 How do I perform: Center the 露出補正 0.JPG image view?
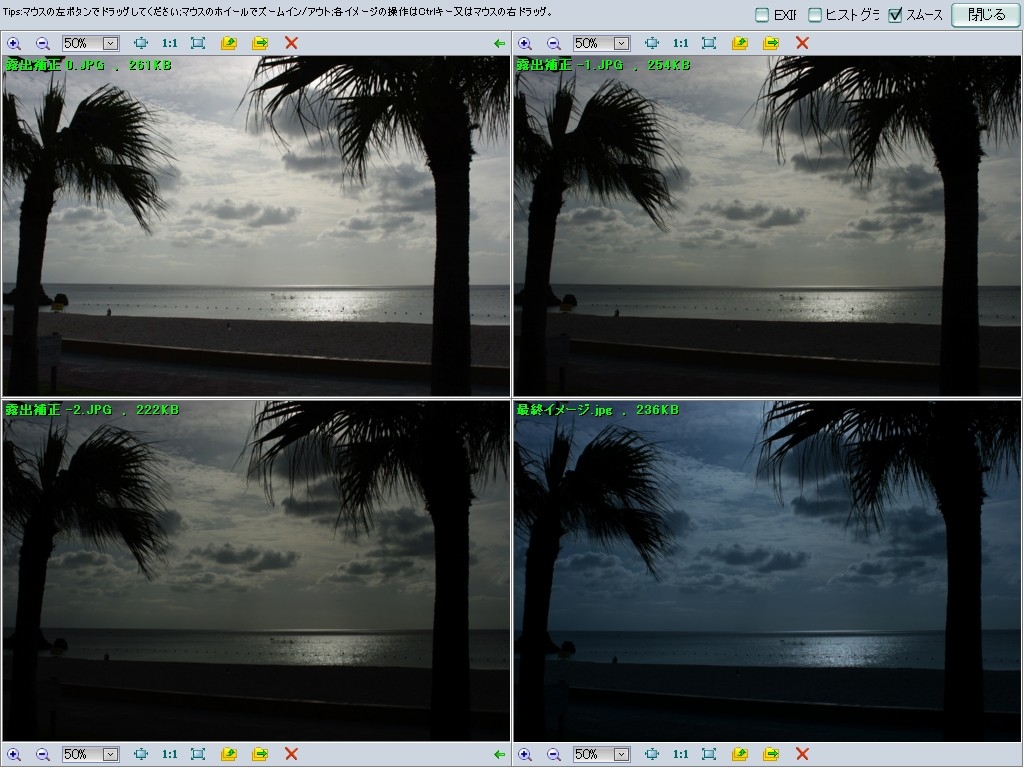tap(141, 43)
